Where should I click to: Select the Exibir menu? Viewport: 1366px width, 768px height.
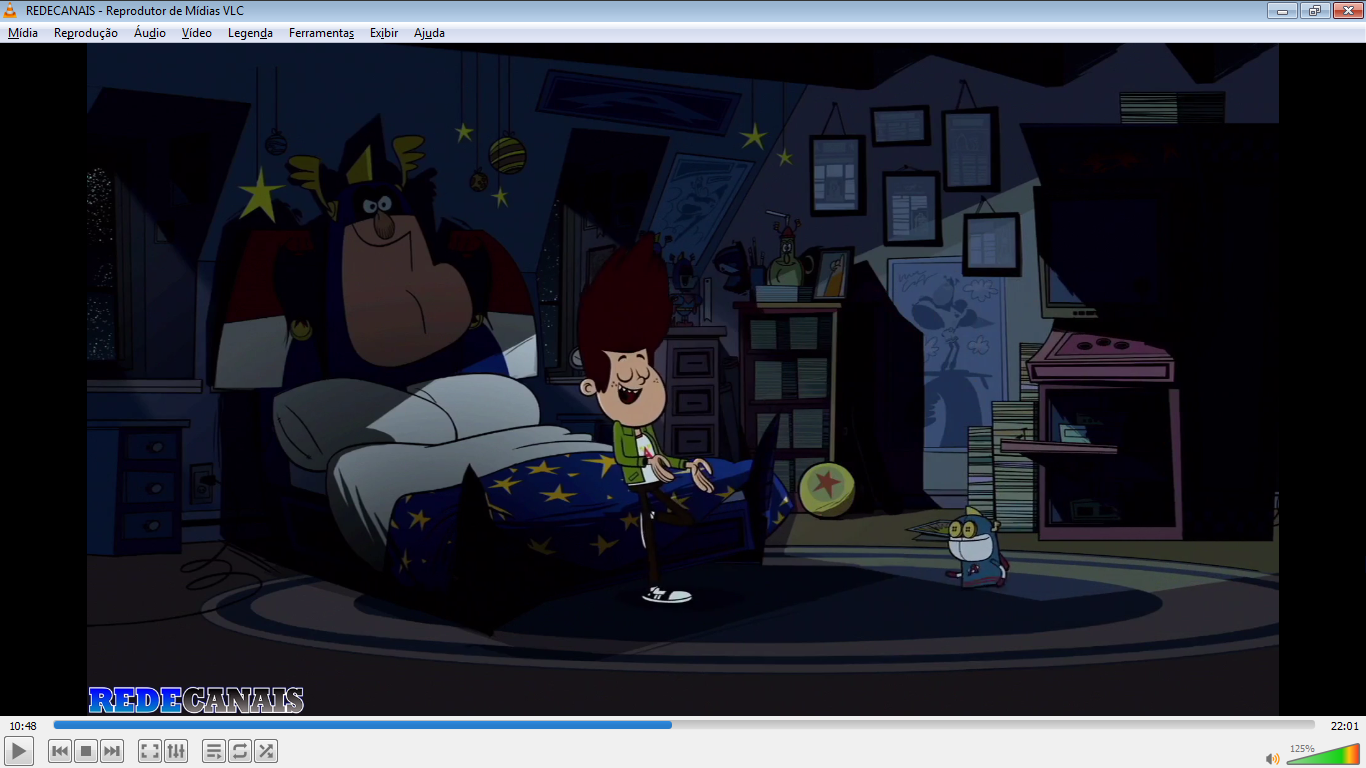coord(384,33)
